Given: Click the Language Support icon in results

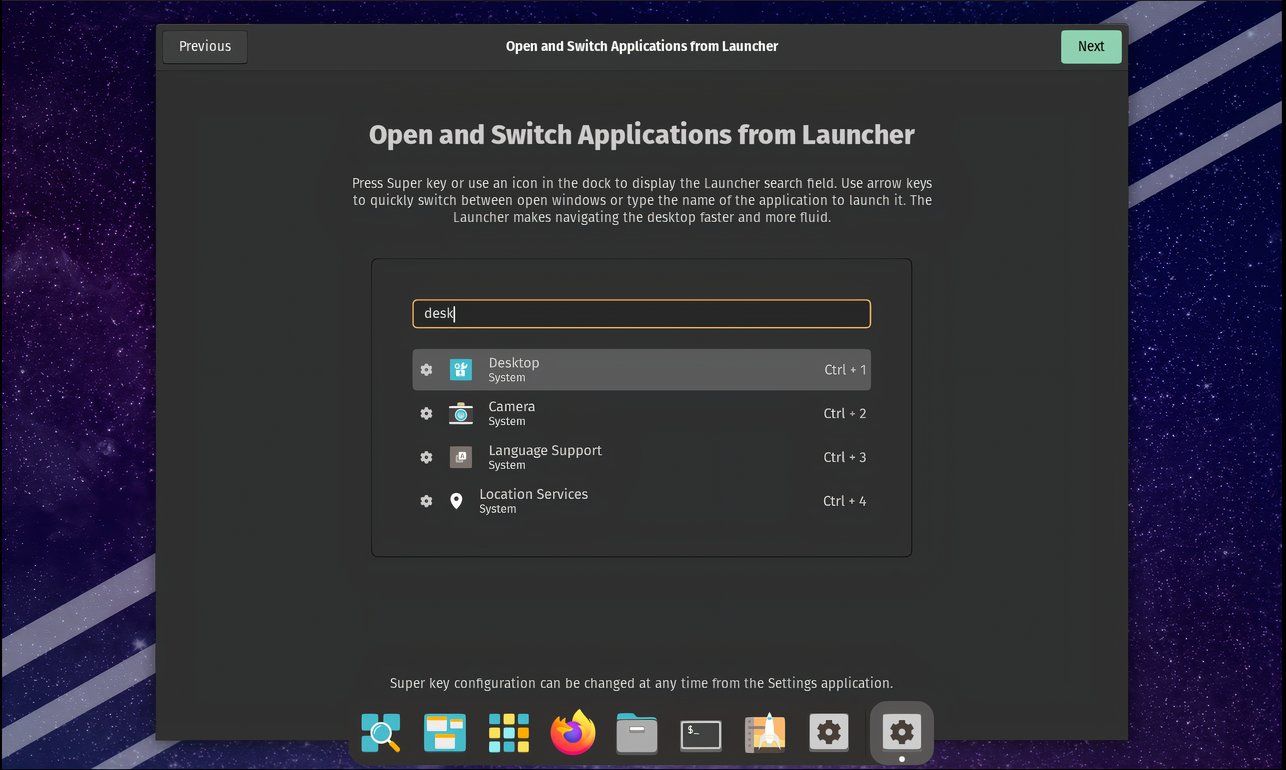Looking at the screenshot, I should 460,457.
